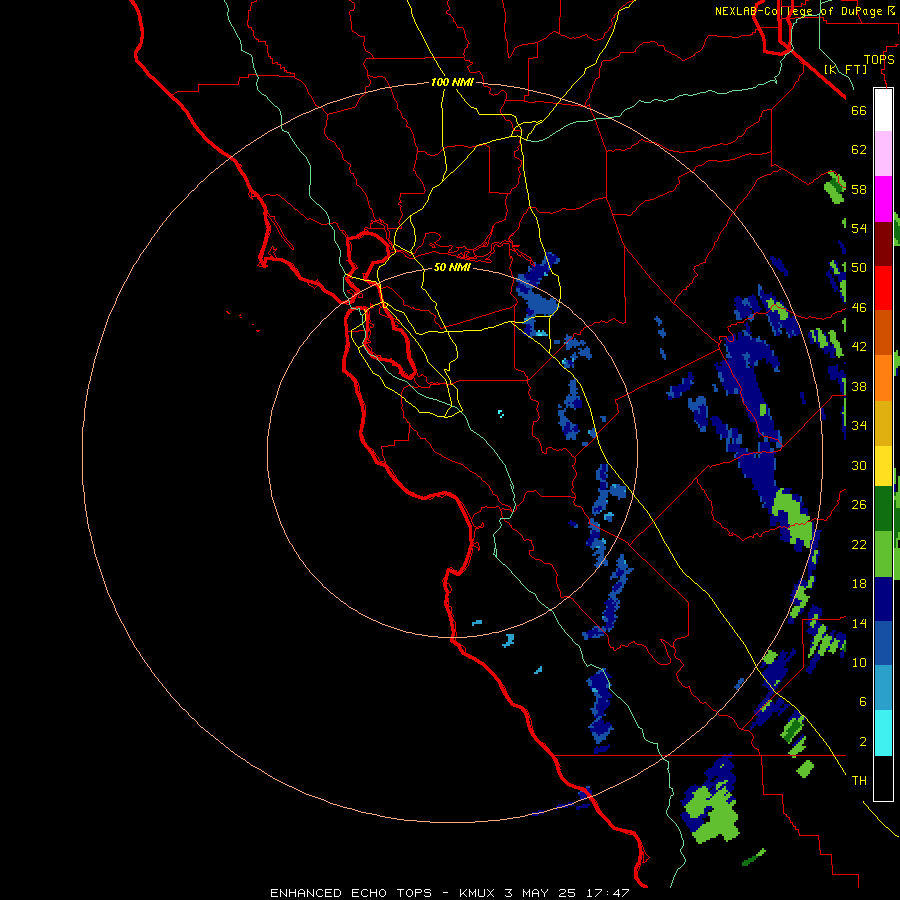Click the navy legend swatch near 18
The image size is (900, 900).
[883, 599]
